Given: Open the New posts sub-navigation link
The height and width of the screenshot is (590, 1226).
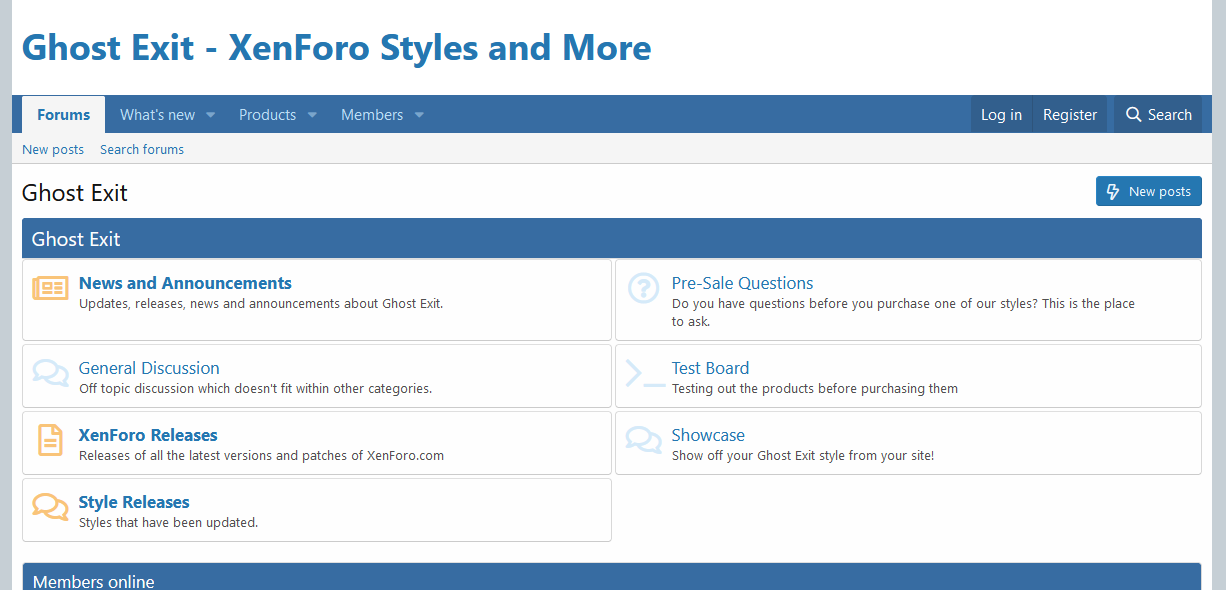Looking at the screenshot, I should [x=53, y=149].
